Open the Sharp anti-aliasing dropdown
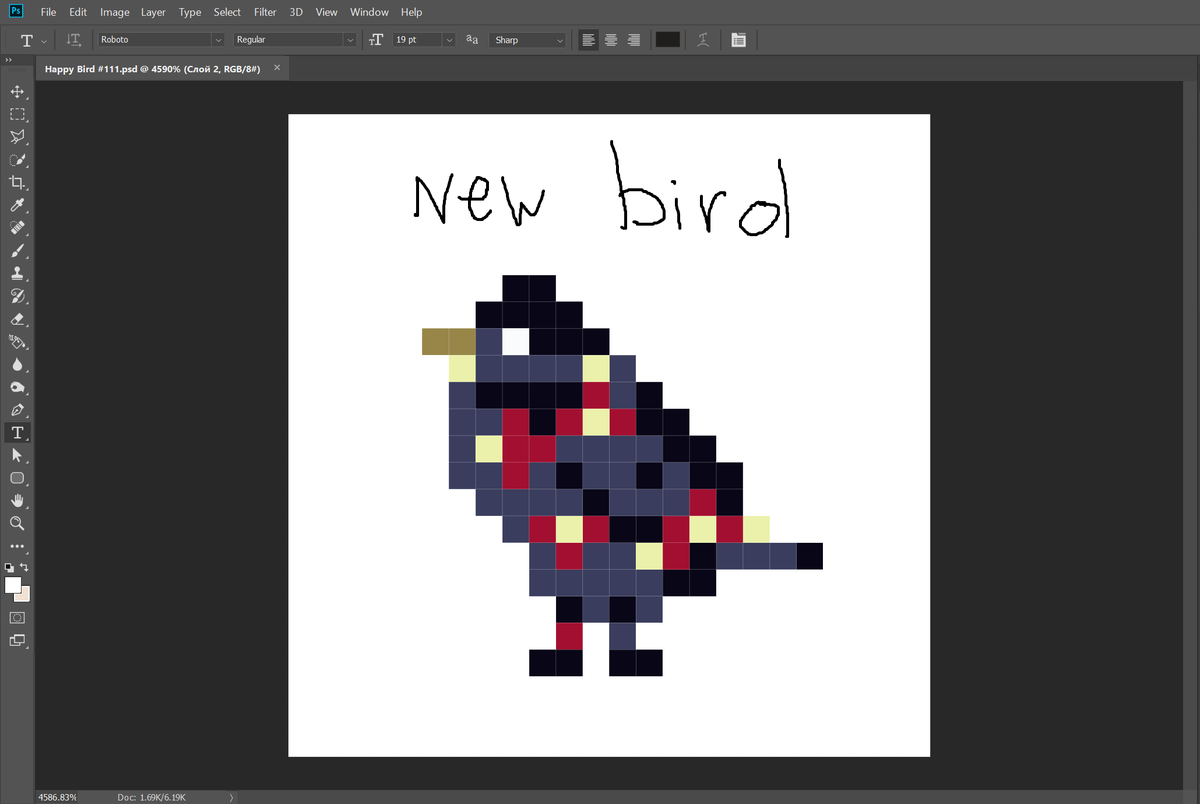 (529, 40)
